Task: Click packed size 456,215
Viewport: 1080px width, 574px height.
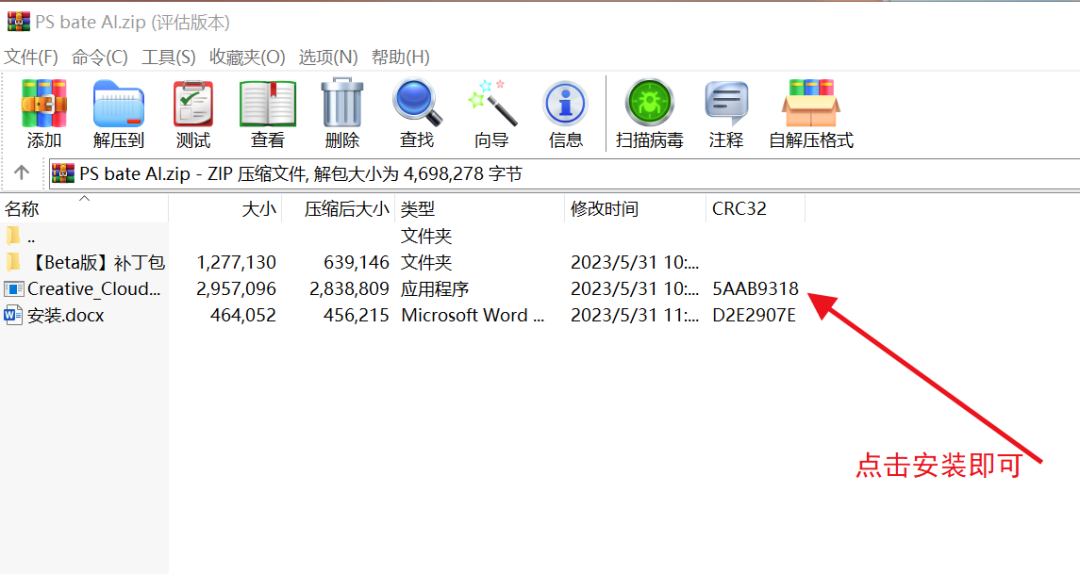Action: click(356, 315)
